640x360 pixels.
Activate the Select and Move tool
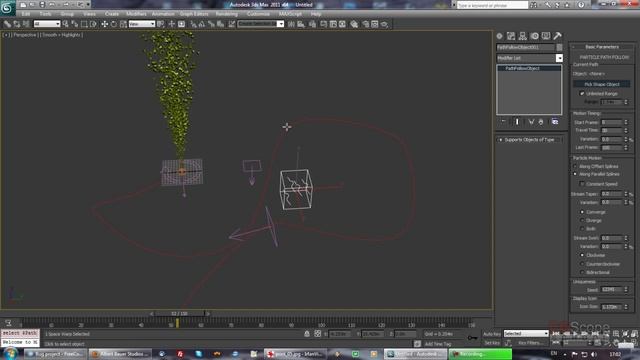coord(104,24)
